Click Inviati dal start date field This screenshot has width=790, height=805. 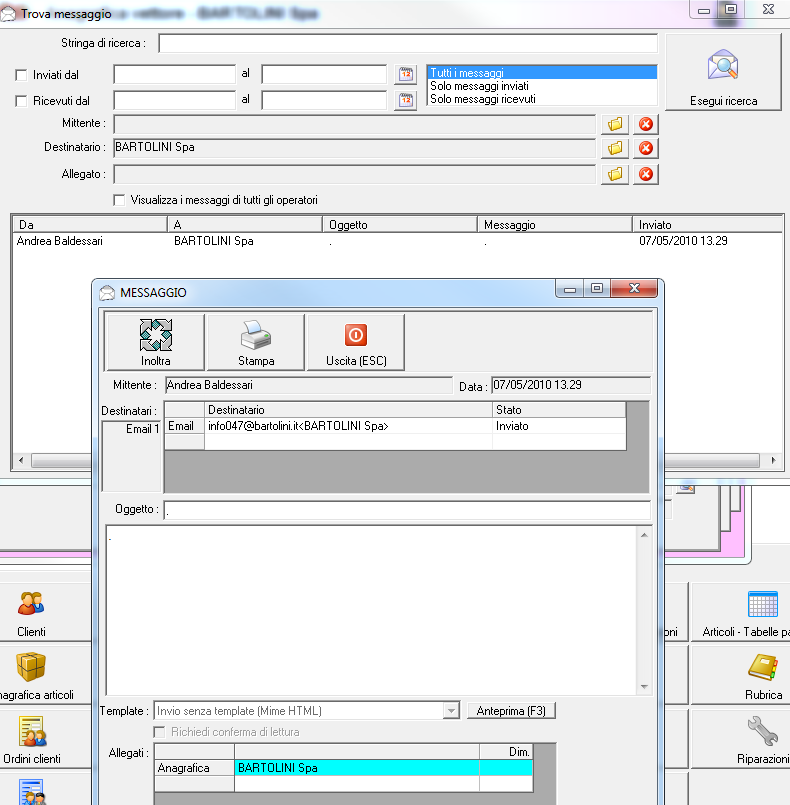[175, 74]
